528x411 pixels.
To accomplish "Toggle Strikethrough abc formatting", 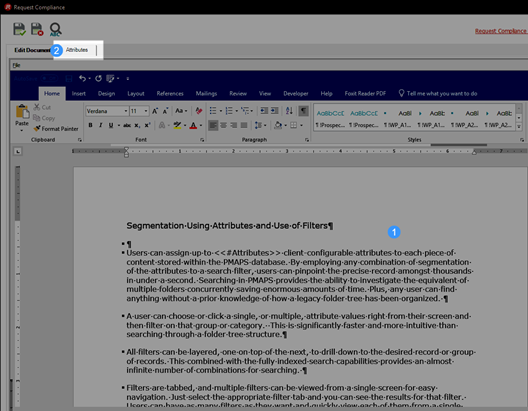I will click(x=127, y=125).
